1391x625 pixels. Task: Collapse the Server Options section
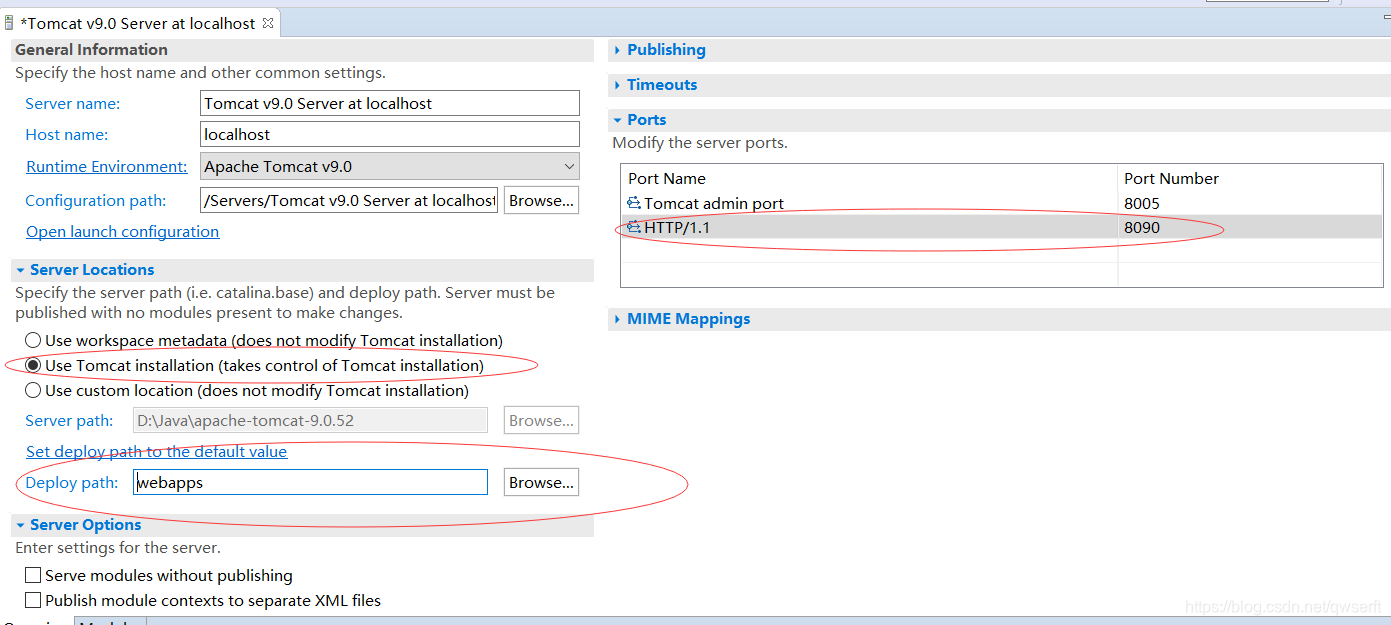[20, 525]
